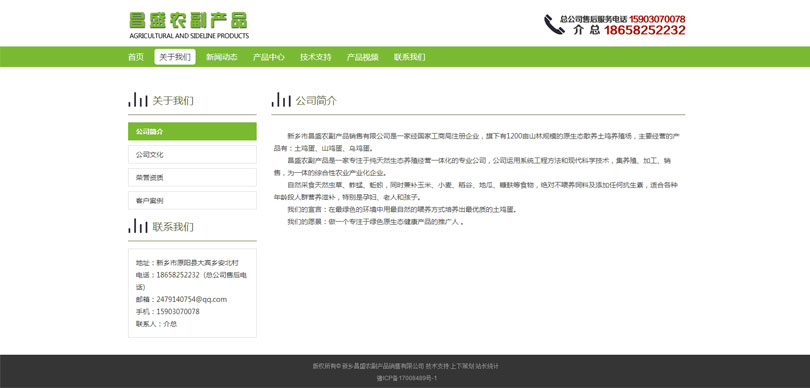810x388 pixels.
Task: Click the 站长统计 footer link
Action: [x=487, y=366]
